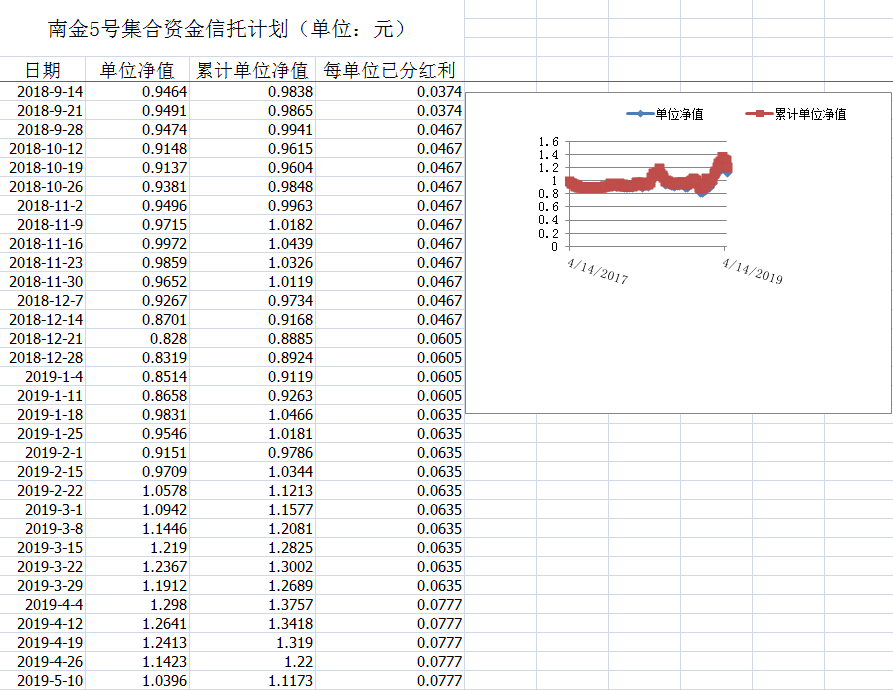The image size is (893, 690).
Task: Click dividend cell in the 2018-12-21 row
Action: click(x=390, y=339)
